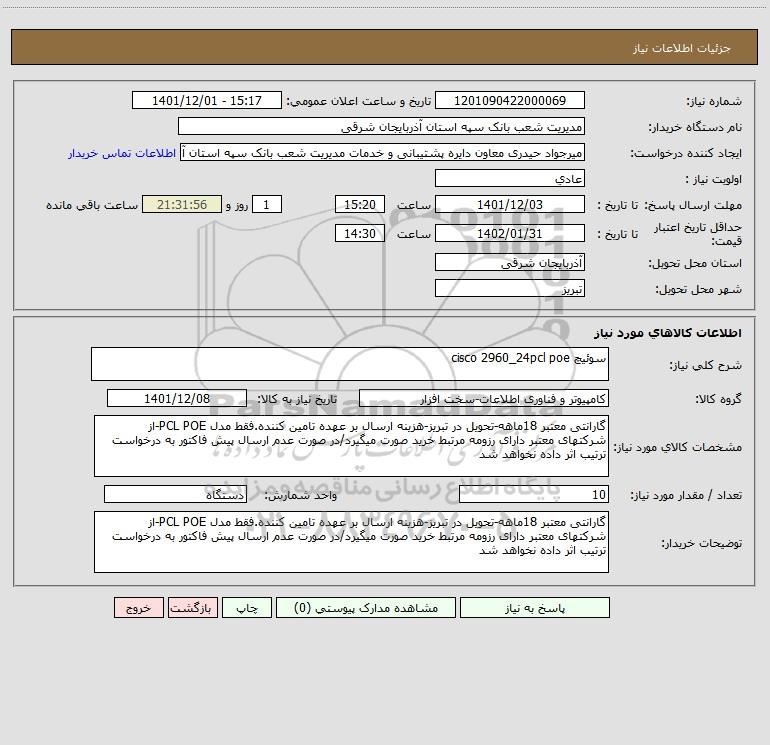This screenshot has width=770, height=745.
Task: Click the delivery city field تبریز
Action: (x=510, y=288)
